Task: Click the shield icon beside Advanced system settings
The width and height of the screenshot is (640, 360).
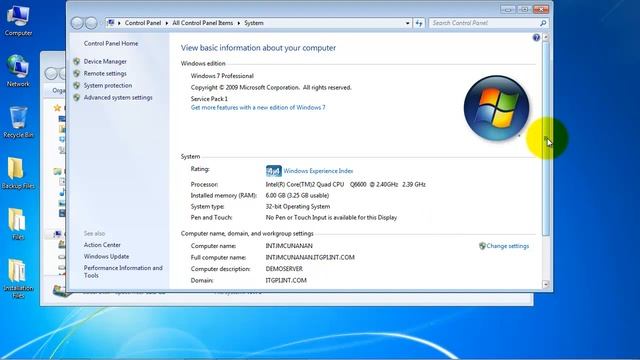Action: (x=76, y=98)
